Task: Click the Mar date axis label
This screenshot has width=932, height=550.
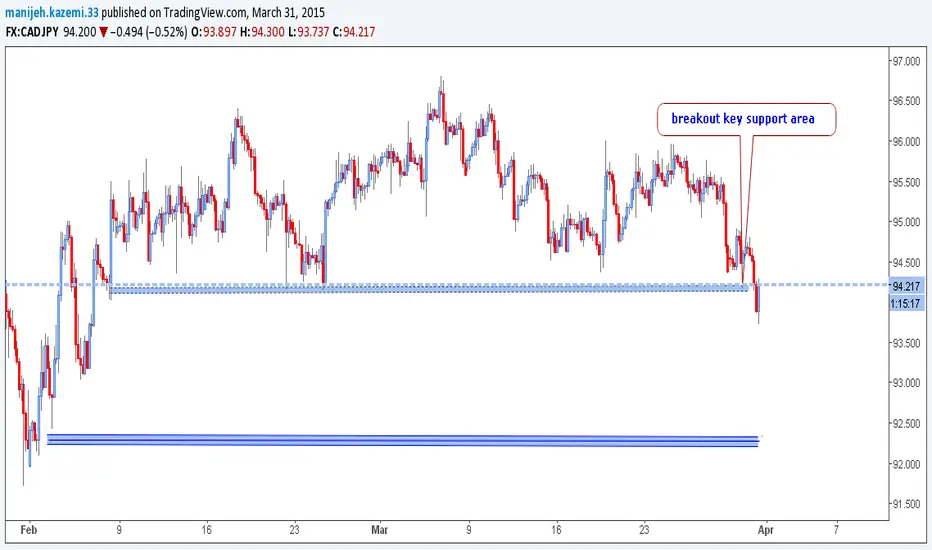Action: point(379,529)
